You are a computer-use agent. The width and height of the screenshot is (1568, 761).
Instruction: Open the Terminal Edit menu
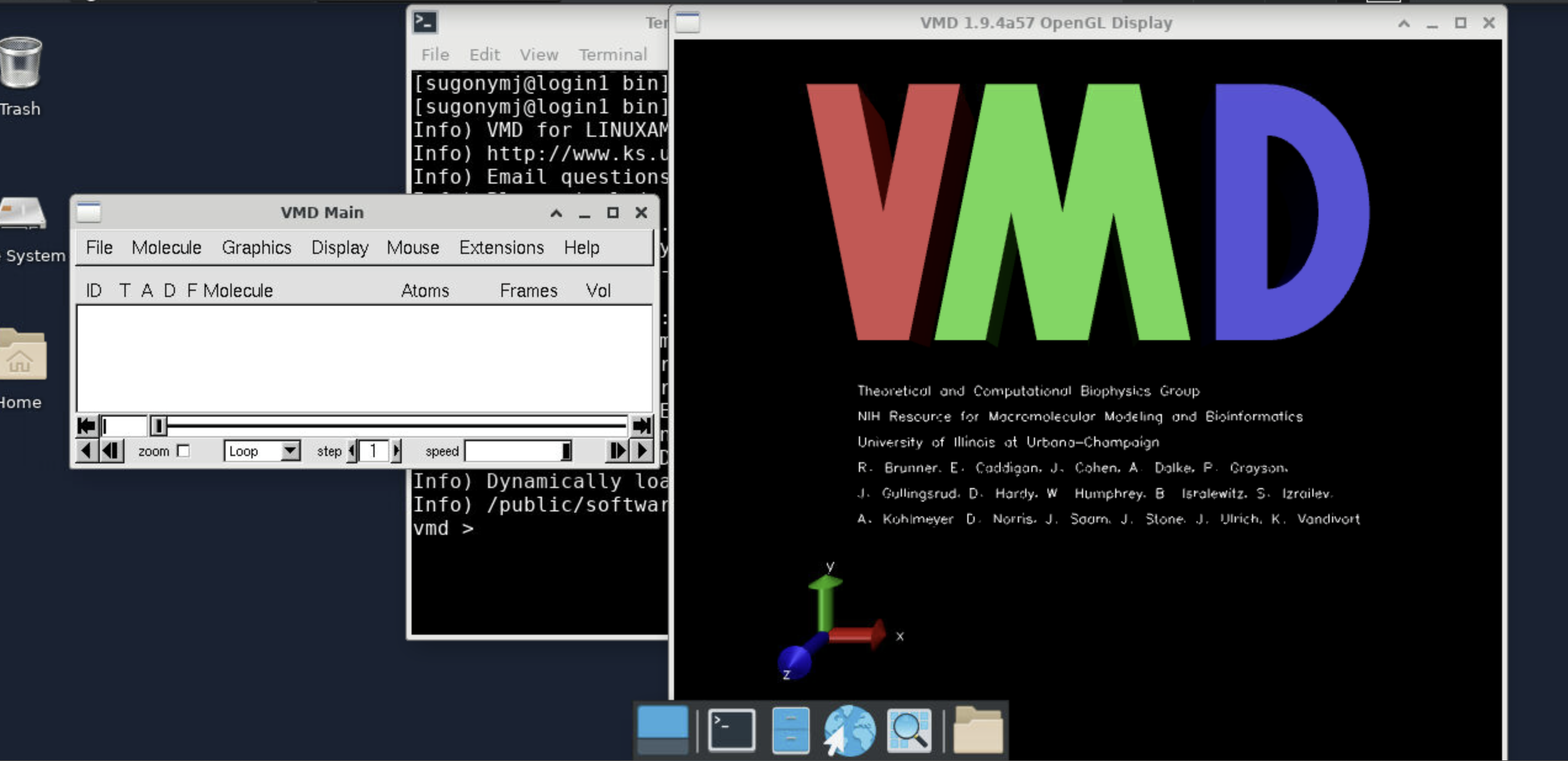point(484,55)
